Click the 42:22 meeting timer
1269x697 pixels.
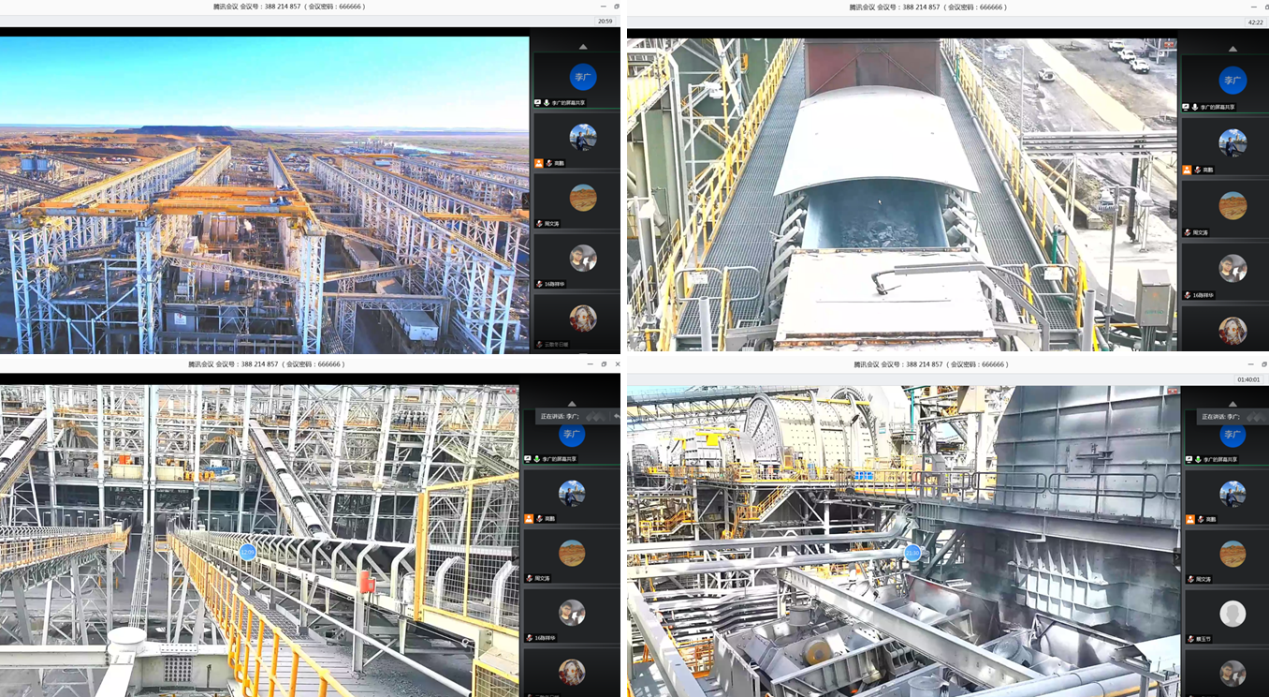click(1254, 21)
